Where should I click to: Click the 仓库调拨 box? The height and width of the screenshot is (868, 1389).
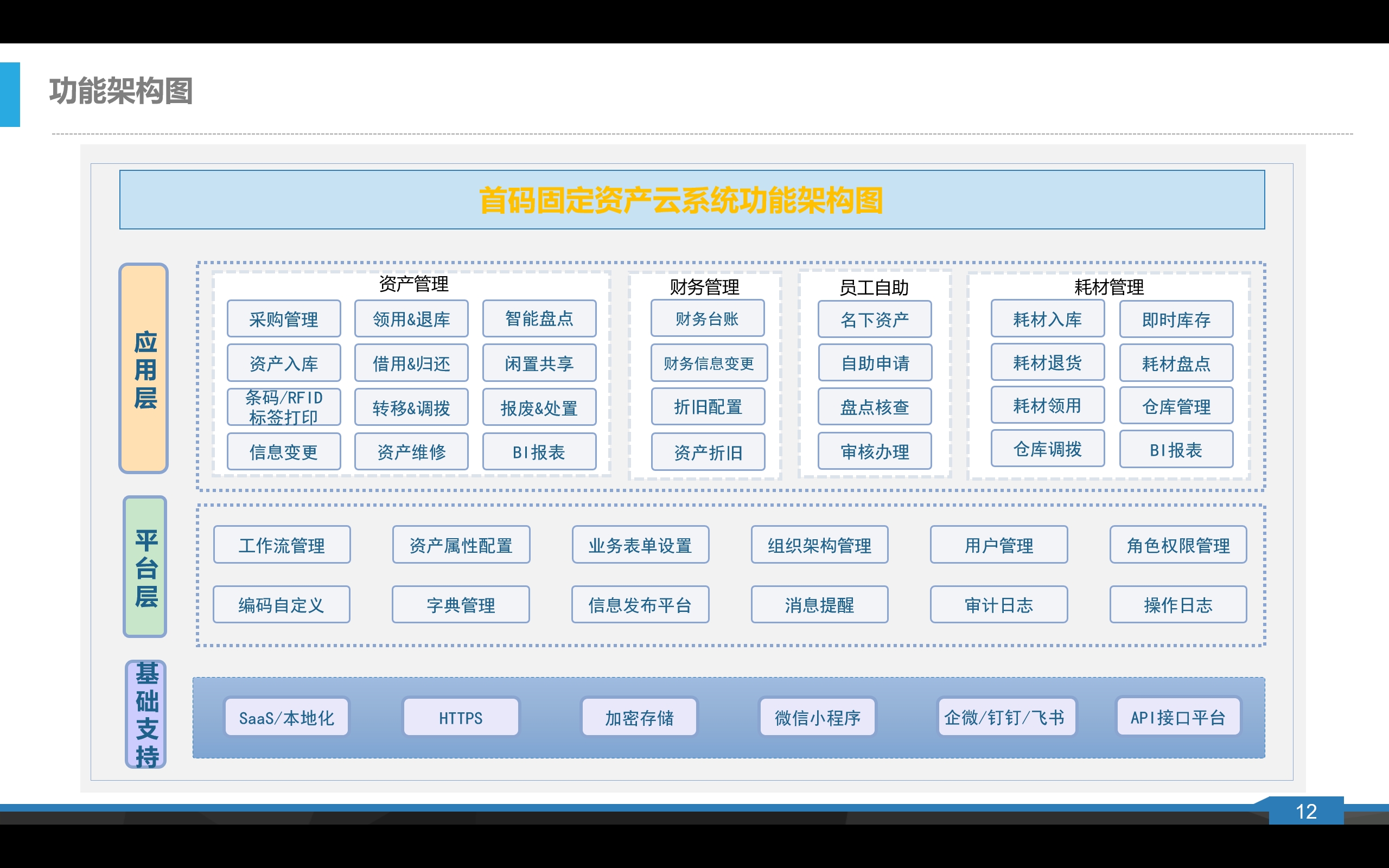point(1047,449)
